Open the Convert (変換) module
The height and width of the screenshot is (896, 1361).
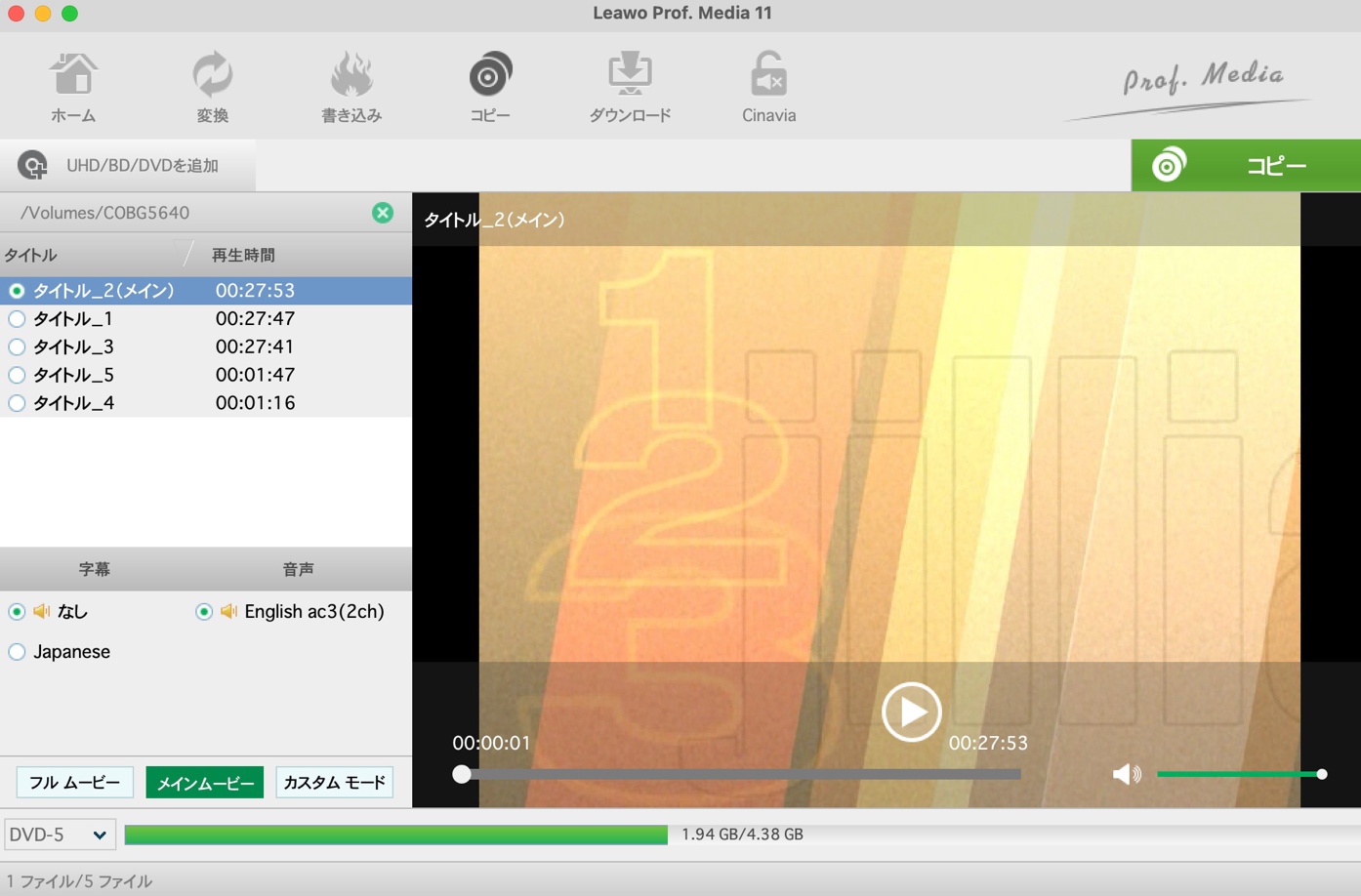(x=212, y=87)
